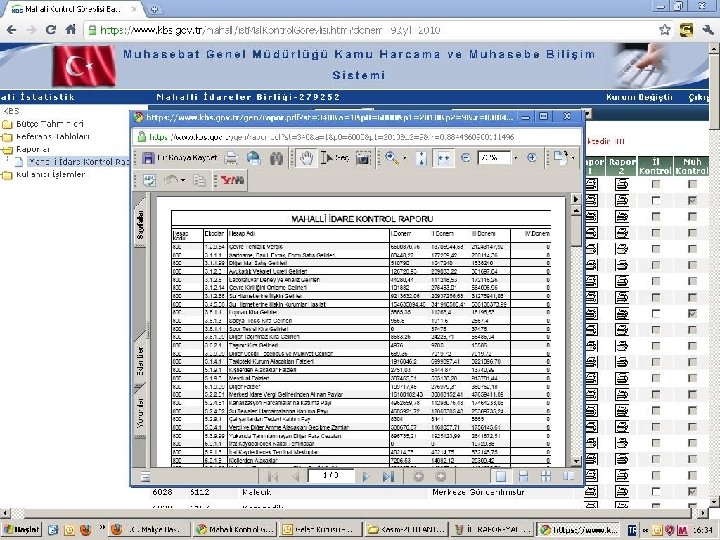Image resolution: width=720 pixels, height=540 pixels.
Task: Open the Sayfalar side panel tab
Action: 140,225
